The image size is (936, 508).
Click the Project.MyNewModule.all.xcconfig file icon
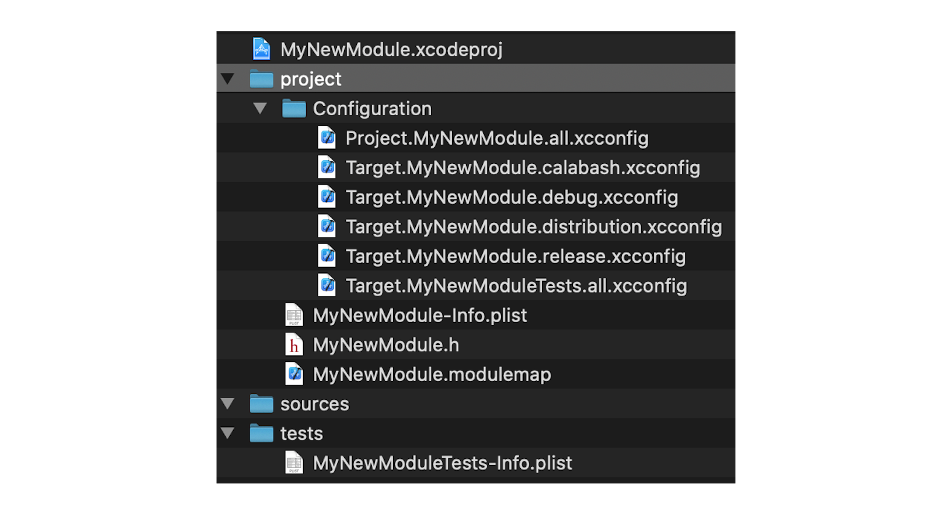(327, 138)
